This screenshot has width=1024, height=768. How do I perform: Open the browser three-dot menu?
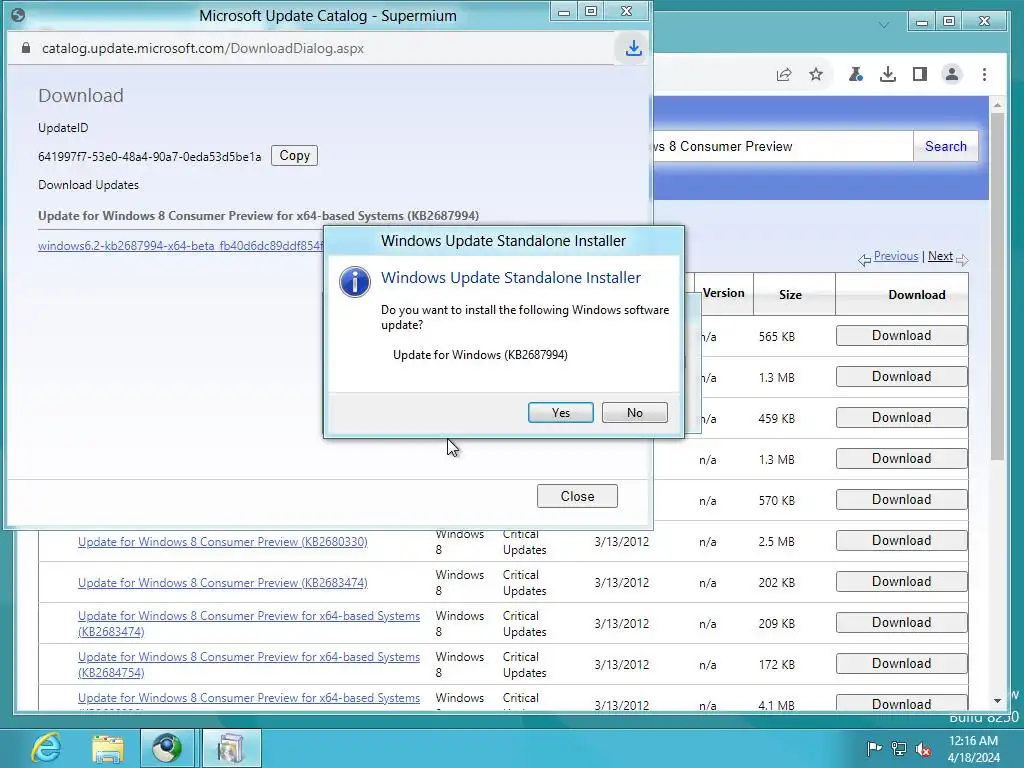coord(984,74)
